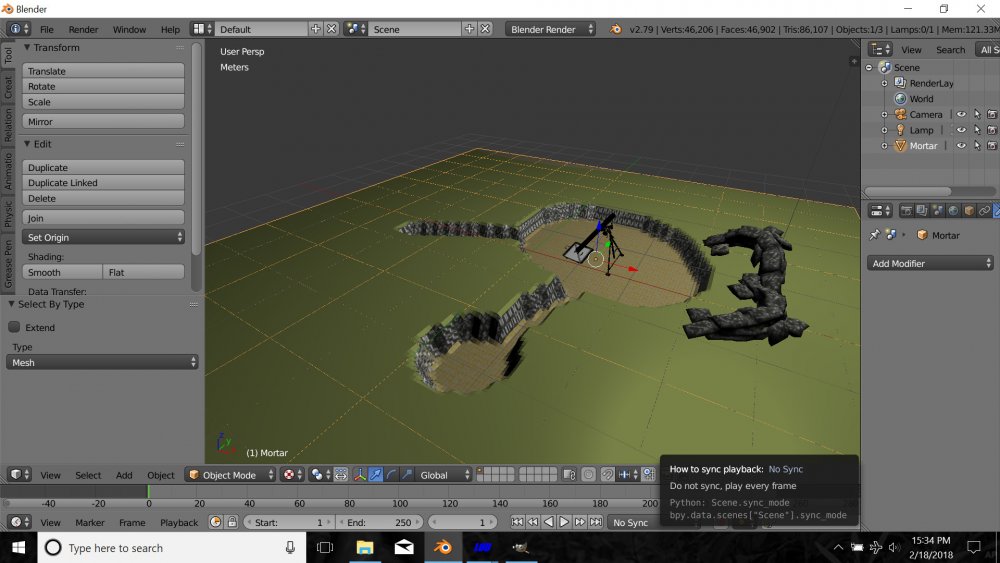Switch to the World properties tab
Screen dimensions: 1000x563
click(953, 210)
